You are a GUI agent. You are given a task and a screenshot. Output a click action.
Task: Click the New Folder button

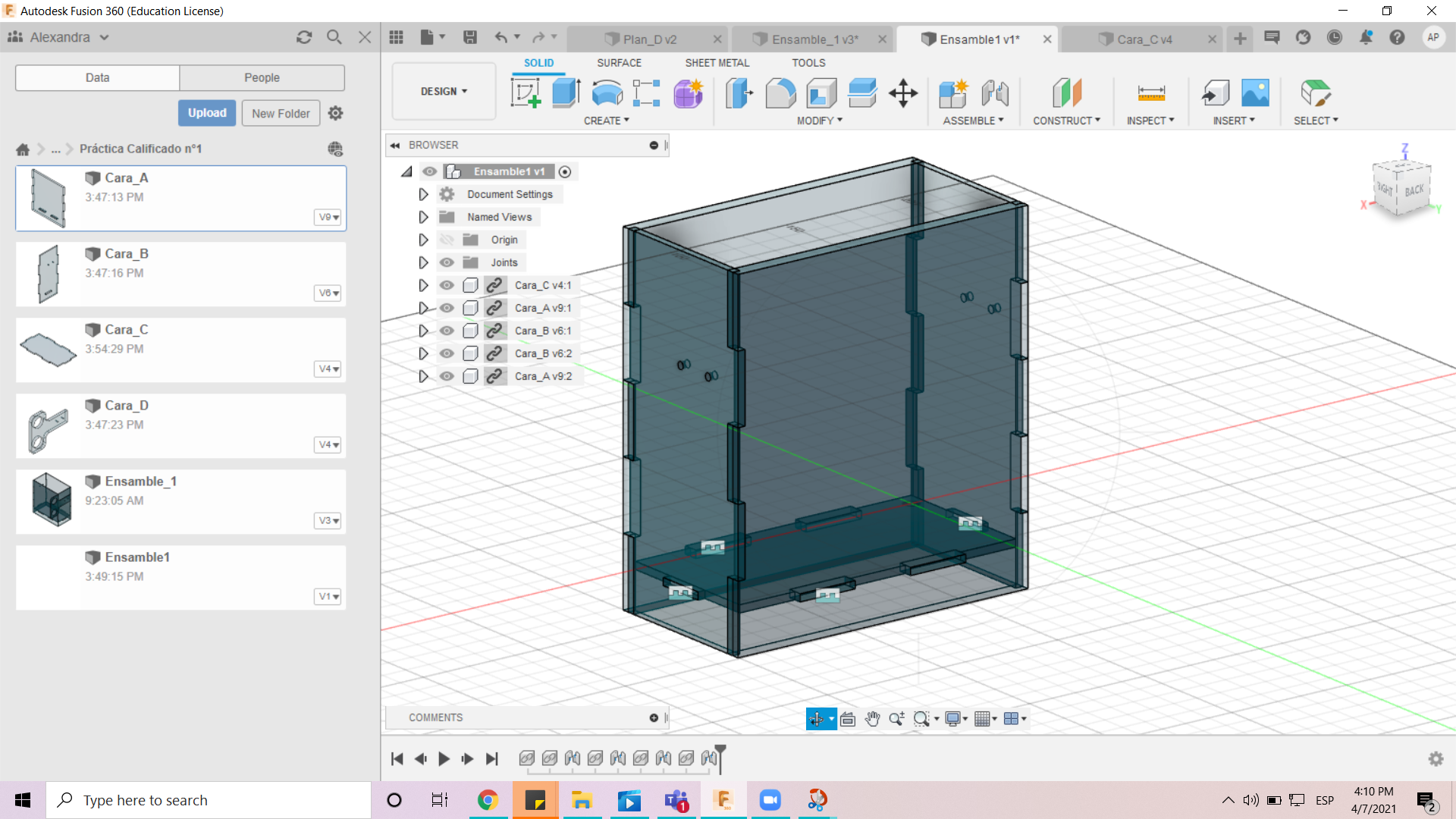coord(281,113)
